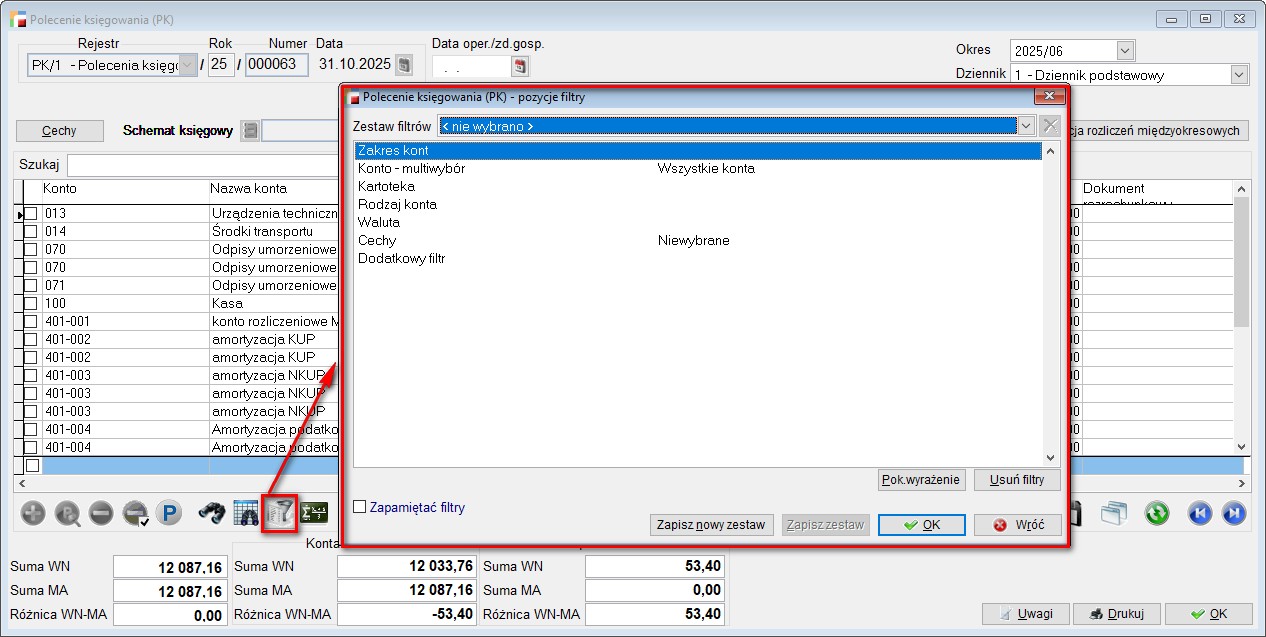Click the filter funnel icon in toolbar

tap(280, 513)
